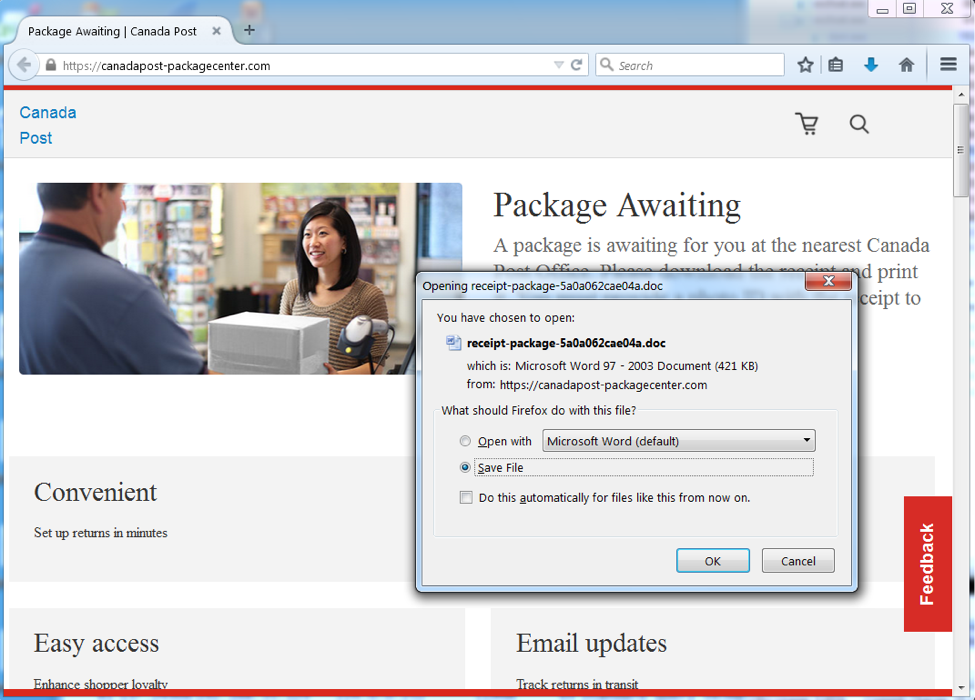Click the post office counter photo
This screenshot has width=975, height=700.
pos(241,279)
